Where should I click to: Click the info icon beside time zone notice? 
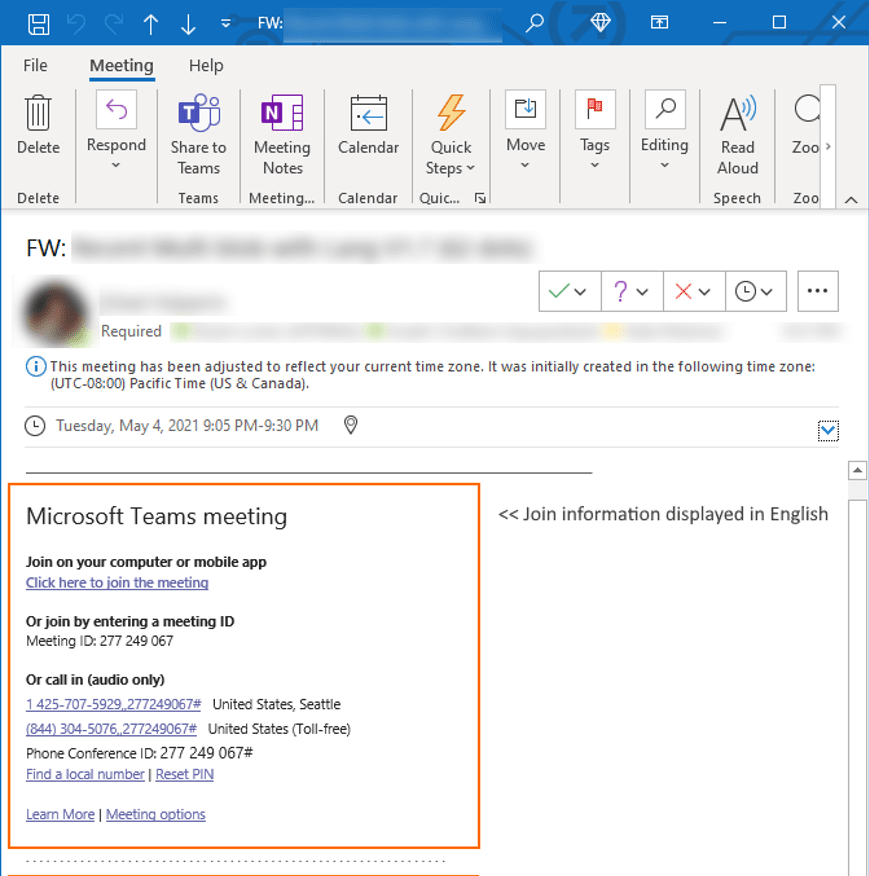[x=36, y=366]
